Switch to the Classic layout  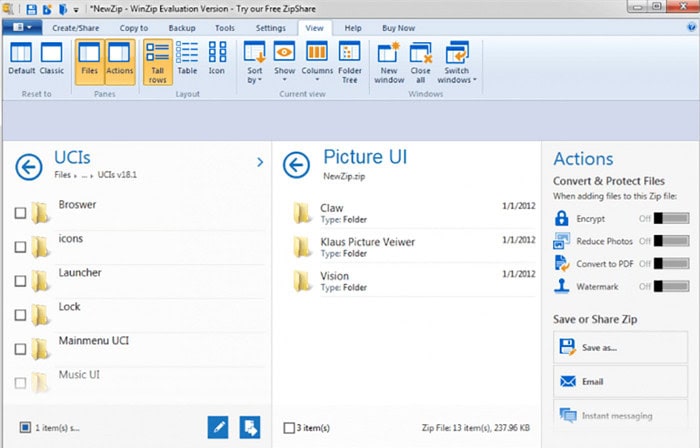(x=51, y=58)
